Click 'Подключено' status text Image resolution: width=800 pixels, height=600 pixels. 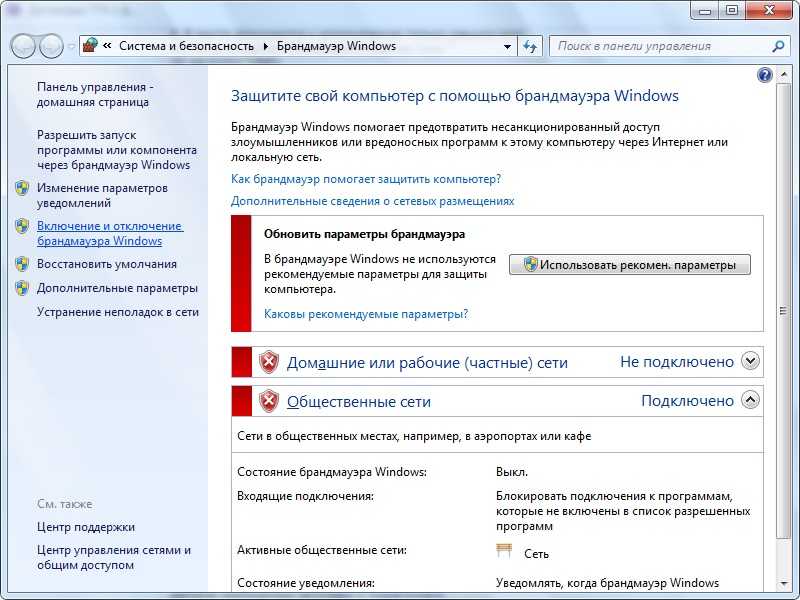click(687, 401)
